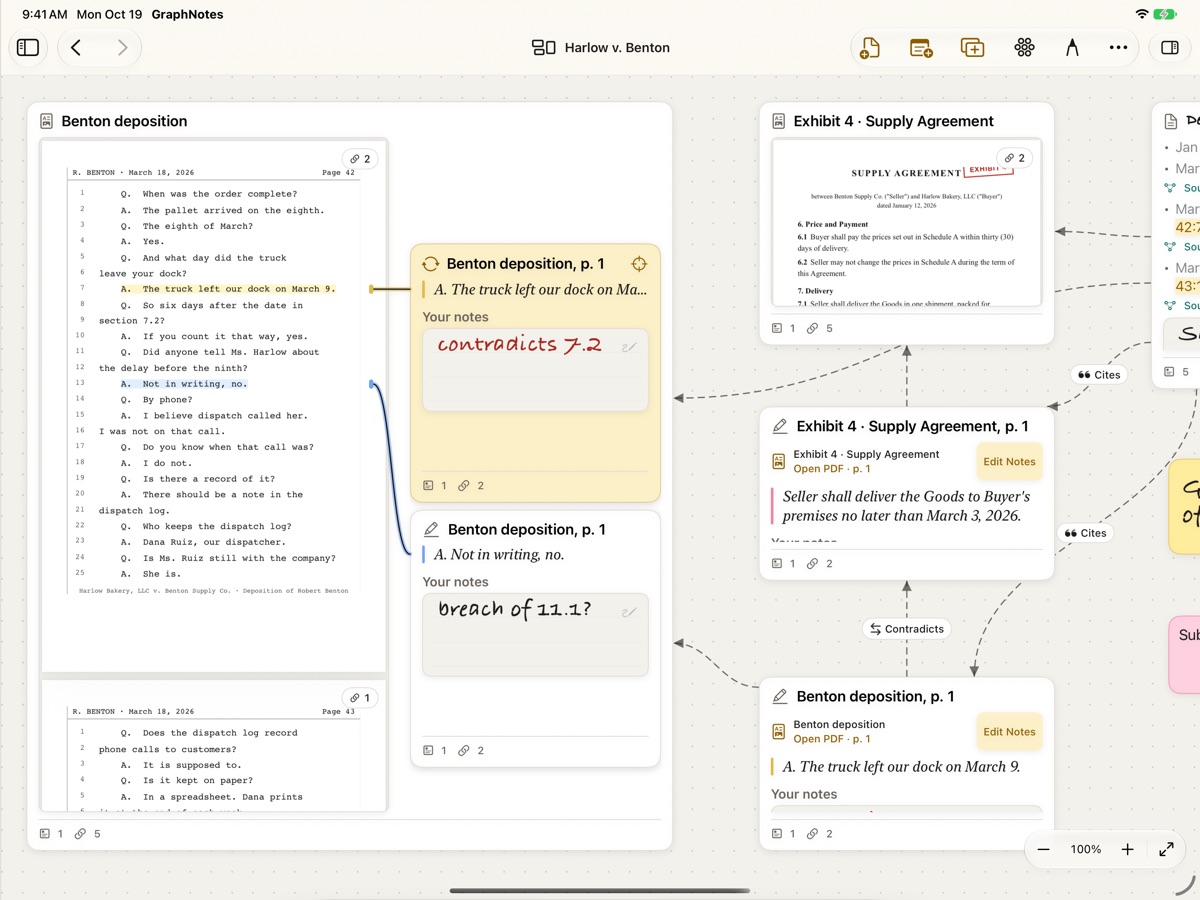
Task: Click the sync icon on yellow deposition card
Action: click(431, 264)
